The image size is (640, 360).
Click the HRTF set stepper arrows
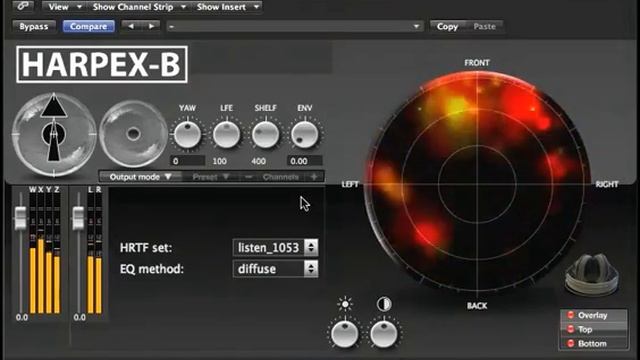point(311,247)
